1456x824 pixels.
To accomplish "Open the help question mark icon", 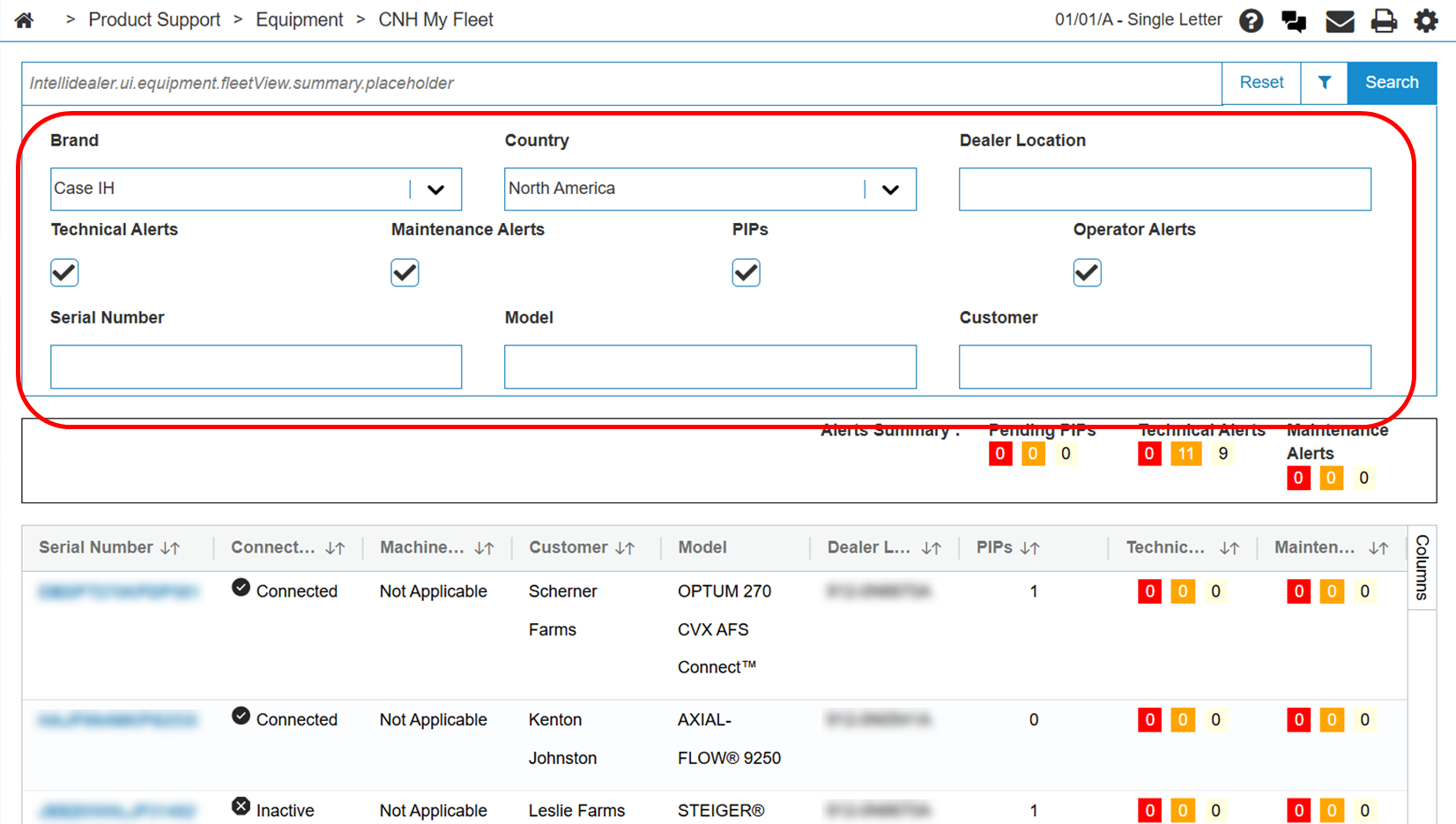I will [1251, 20].
